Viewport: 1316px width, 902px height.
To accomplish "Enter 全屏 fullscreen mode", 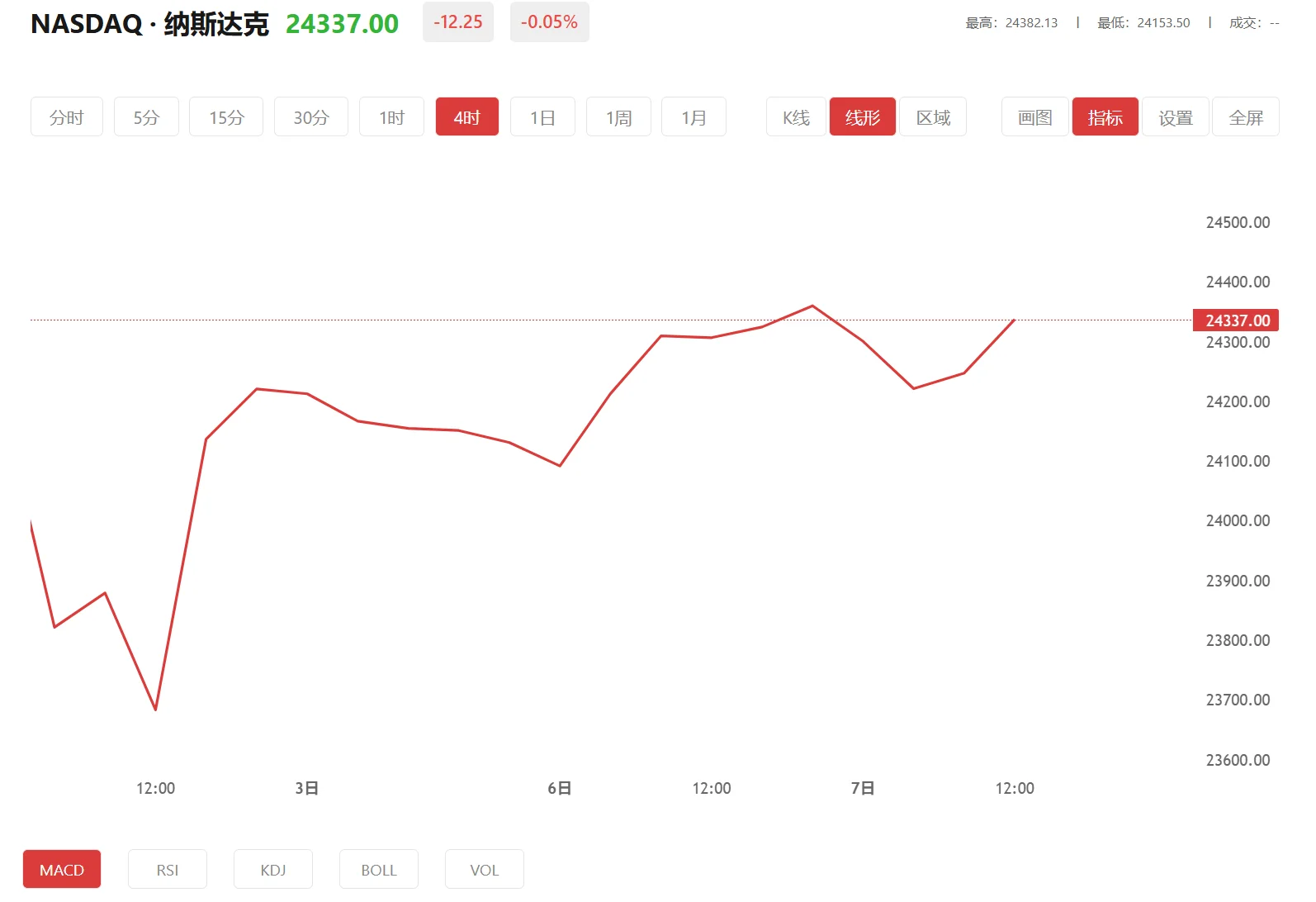I will click(x=1245, y=117).
